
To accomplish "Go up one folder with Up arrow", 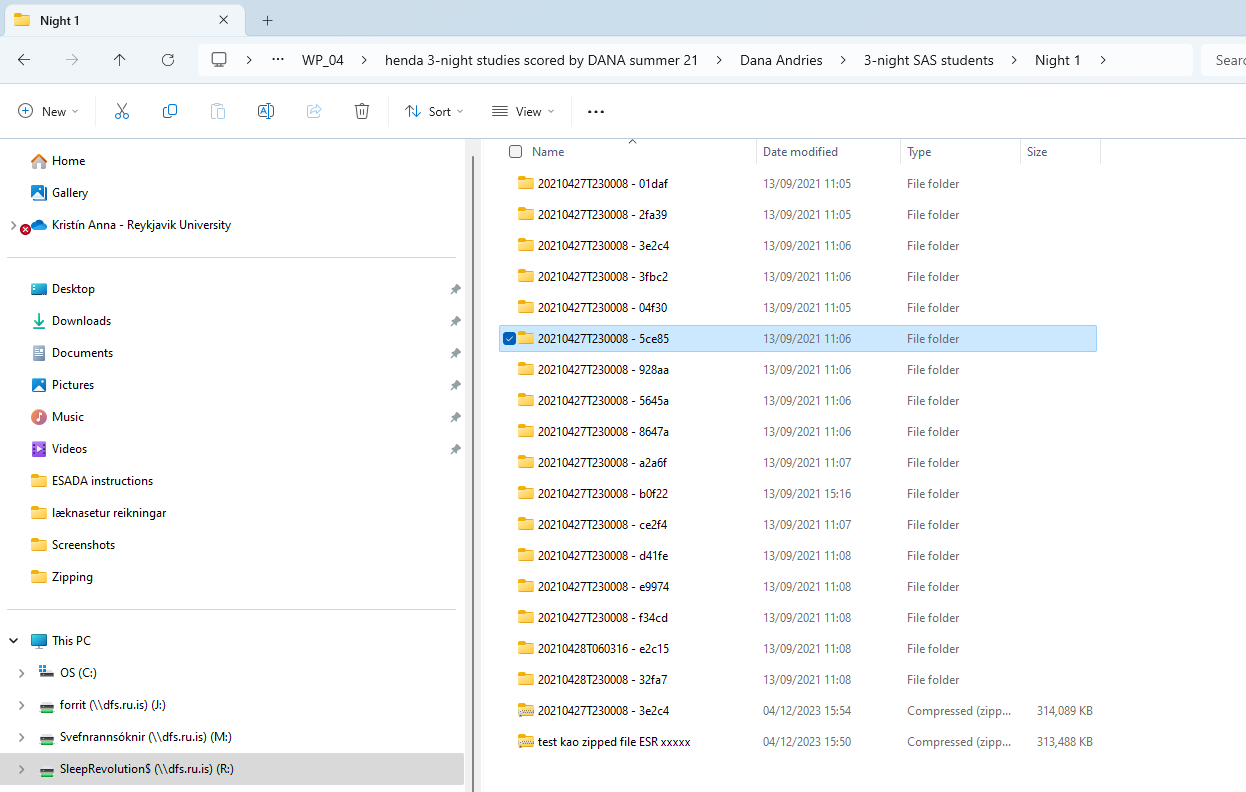I will 120,60.
